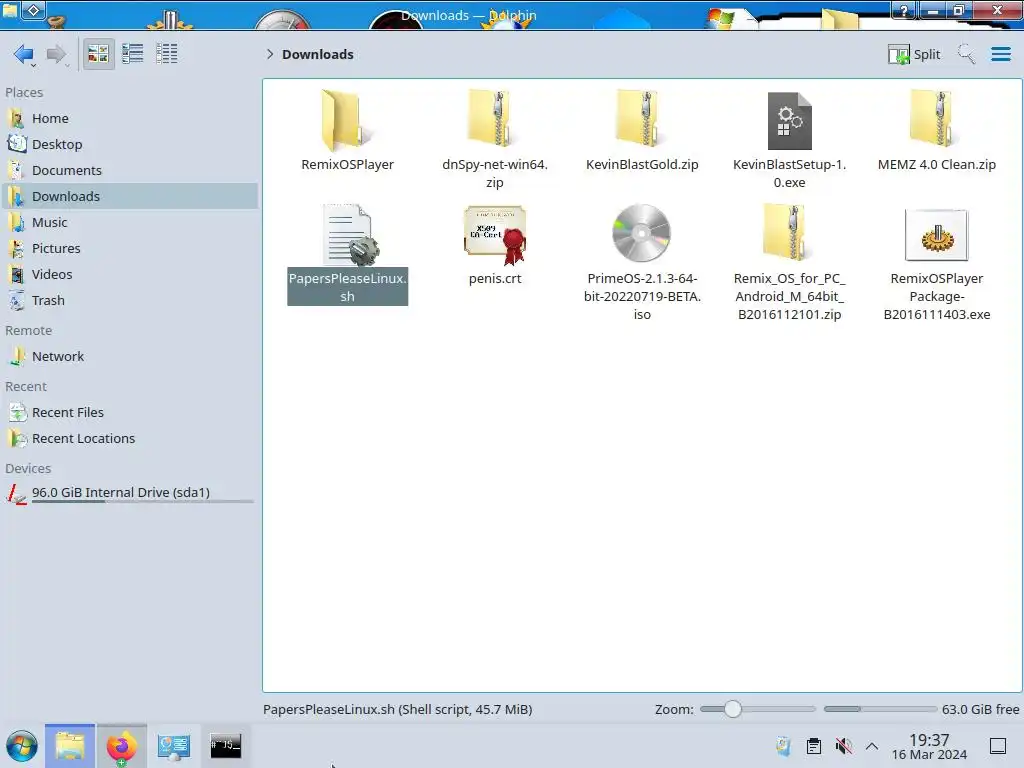Launch Firefox from the taskbar
1024x768 pixels.
121,746
